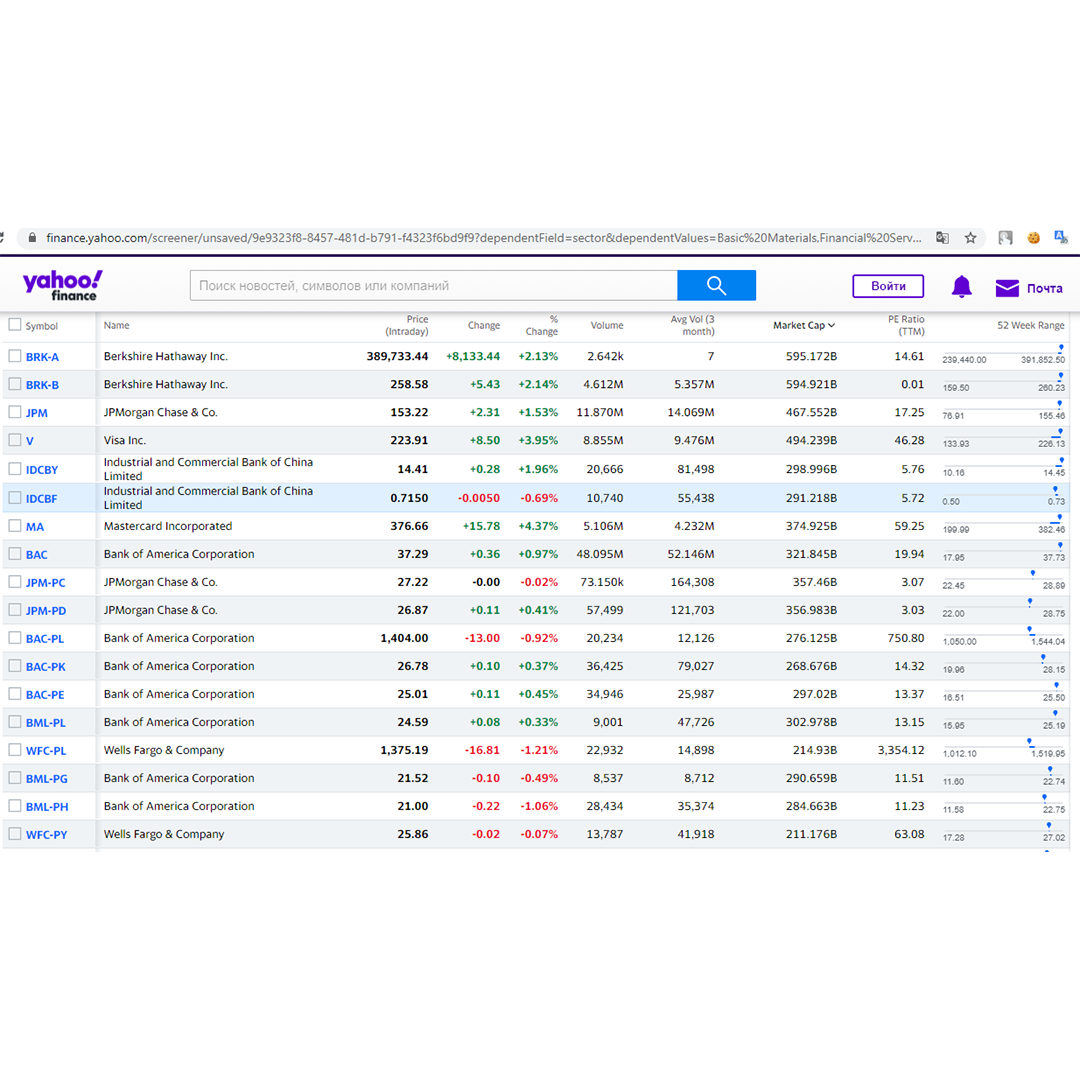Click the browser URL address bar
1080x1080 pixels.
pyautogui.click(x=482, y=238)
